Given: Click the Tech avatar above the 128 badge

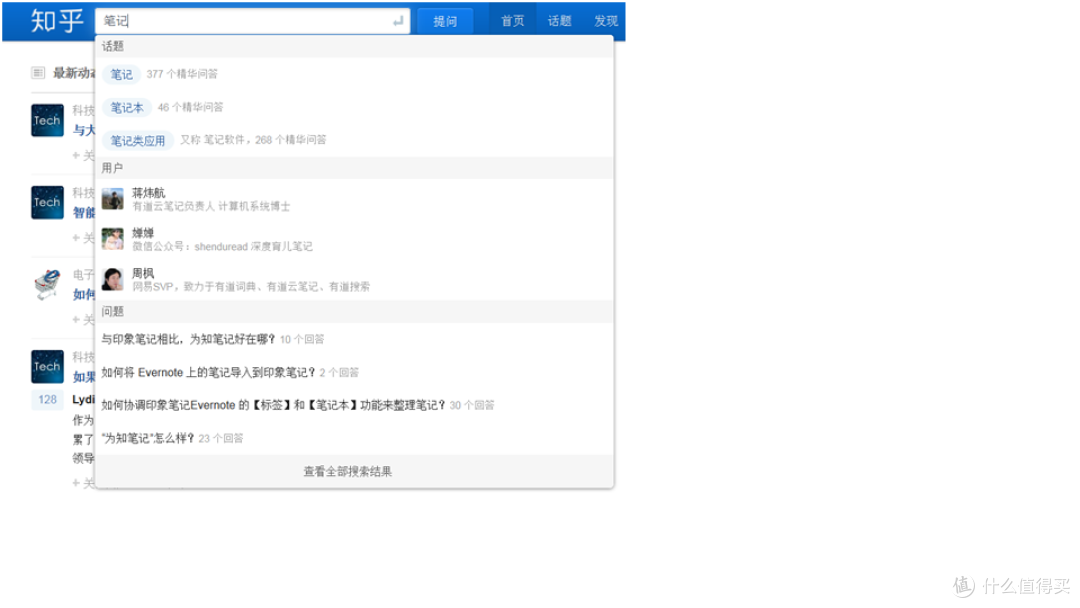Looking at the screenshot, I should (x=48, y=367).
